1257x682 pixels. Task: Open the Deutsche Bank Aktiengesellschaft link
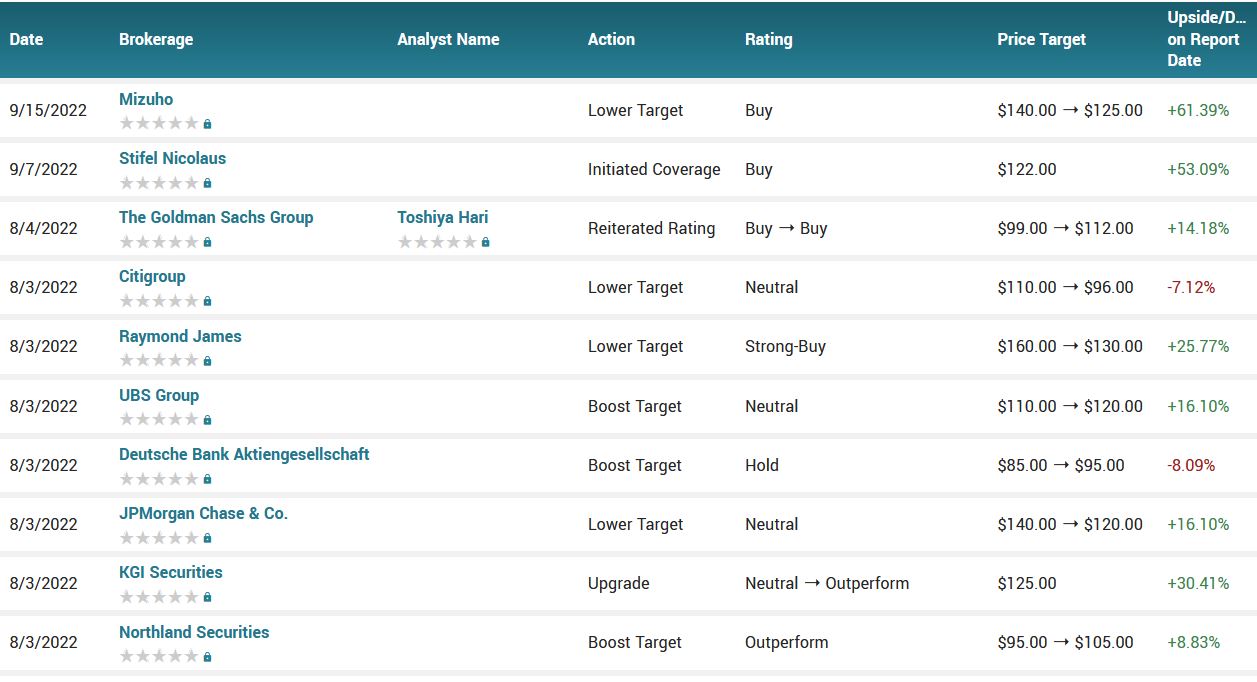click(x=244, y=454)
